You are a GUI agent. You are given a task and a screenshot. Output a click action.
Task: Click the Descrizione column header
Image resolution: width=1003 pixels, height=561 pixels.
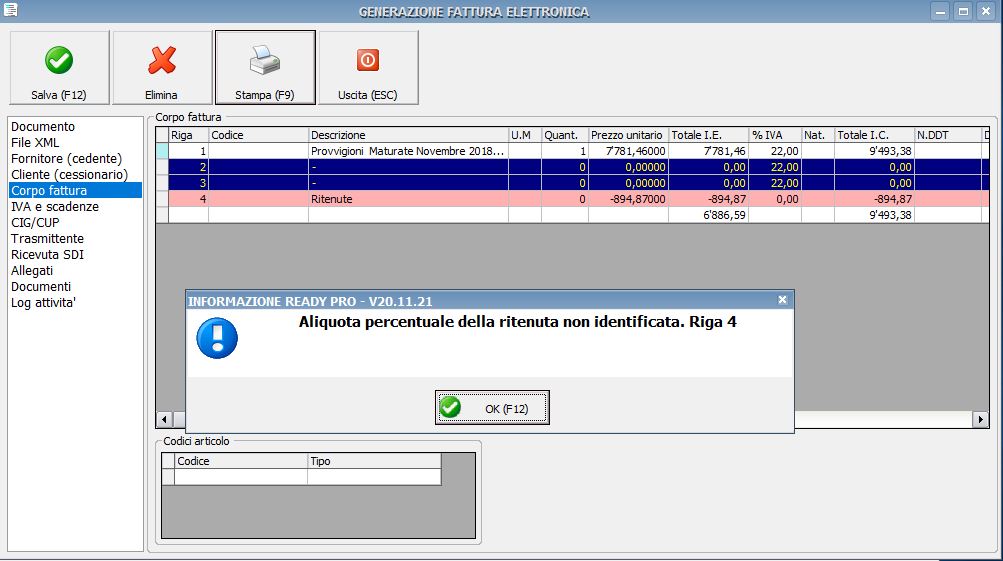[408, 135]
